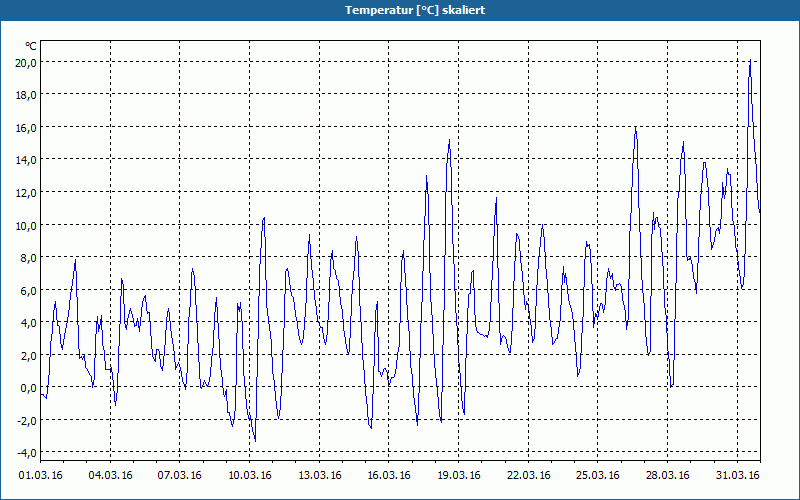
Task: Click the 28.03.16 date label
Action: pyautogui.click(x=667, y=476)
